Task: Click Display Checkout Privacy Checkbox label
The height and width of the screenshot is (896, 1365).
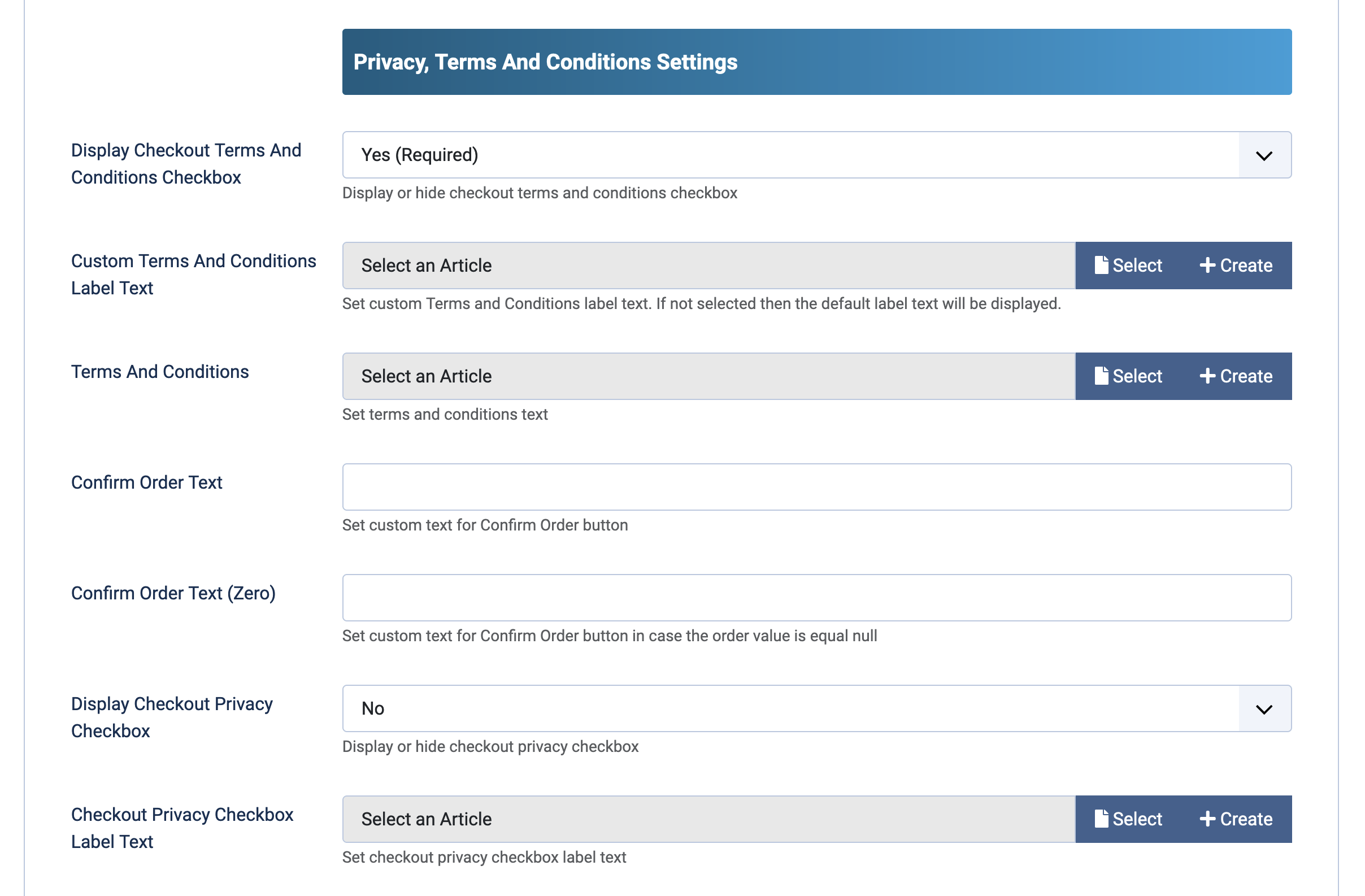Action: tap(172, 717)
